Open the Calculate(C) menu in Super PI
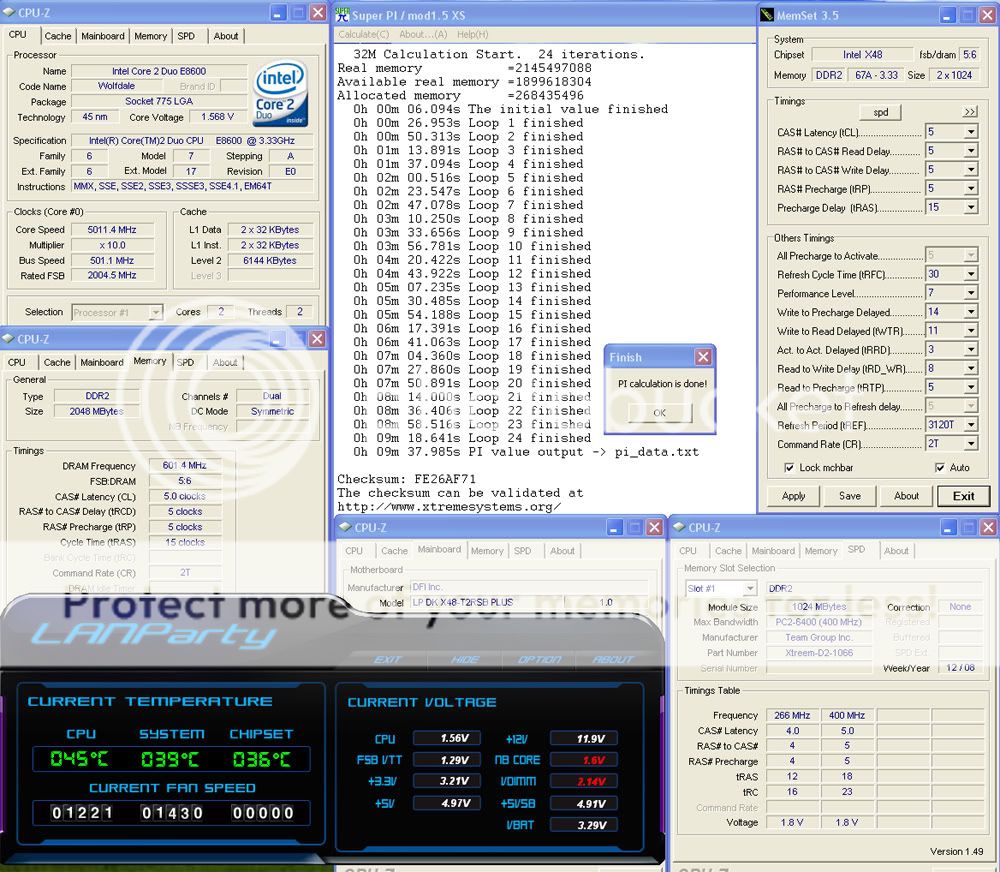The height and width of the screenshot is (872, 1000). (x=364, y=34)
